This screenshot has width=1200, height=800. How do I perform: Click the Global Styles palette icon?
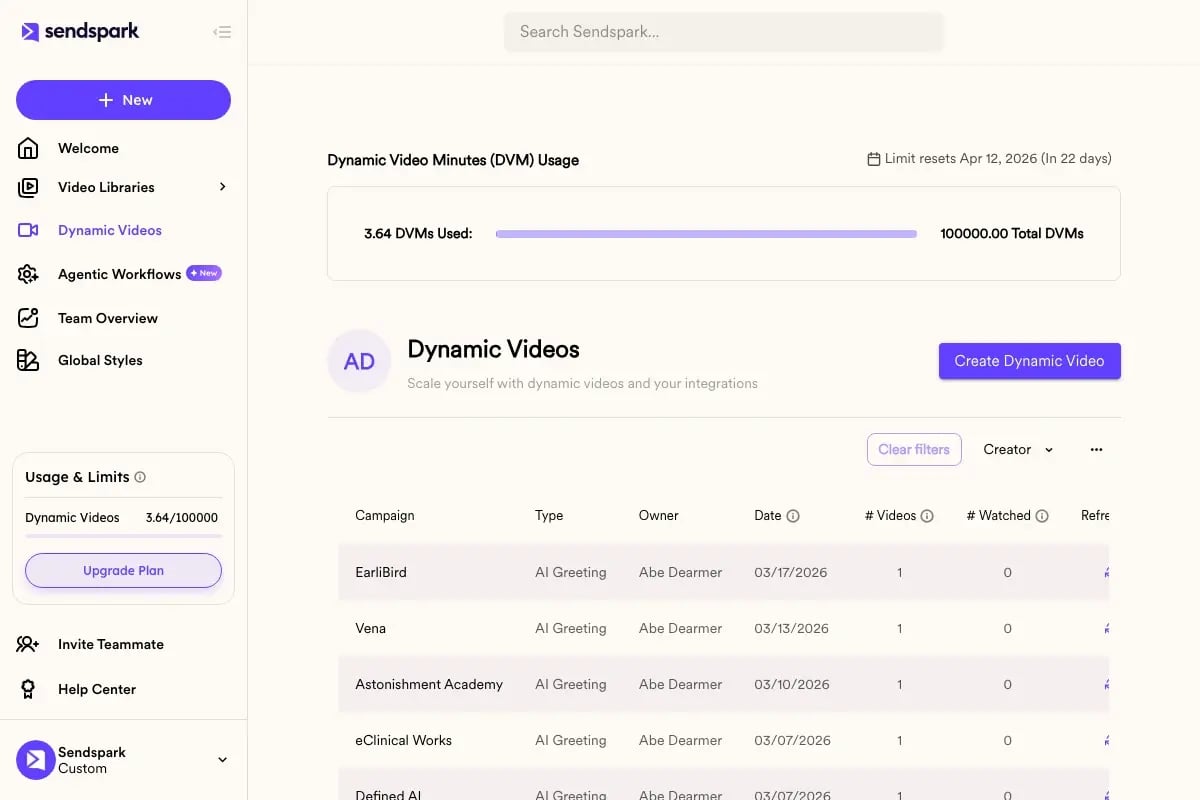tap(28, 360)
